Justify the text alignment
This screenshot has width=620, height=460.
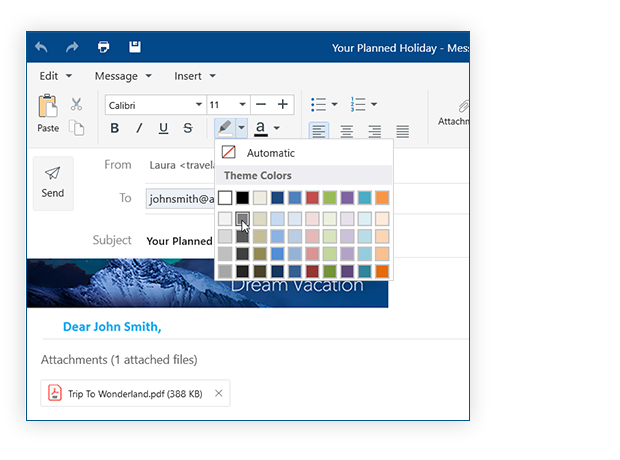point(403,131)
